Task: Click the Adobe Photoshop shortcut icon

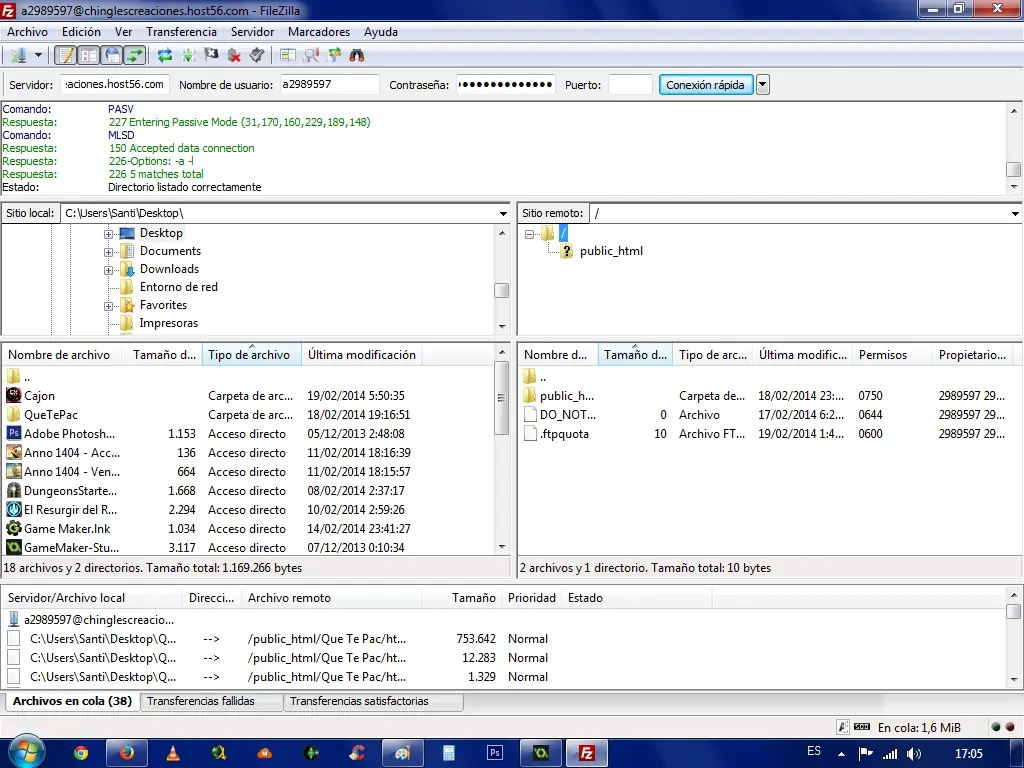Action: click(14, 433)
